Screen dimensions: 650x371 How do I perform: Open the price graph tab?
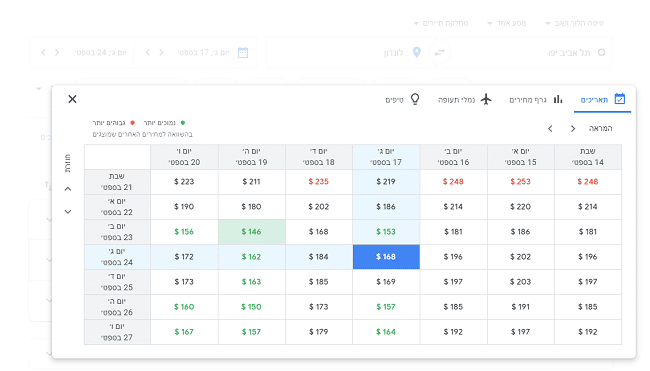(x=536, y=99)
